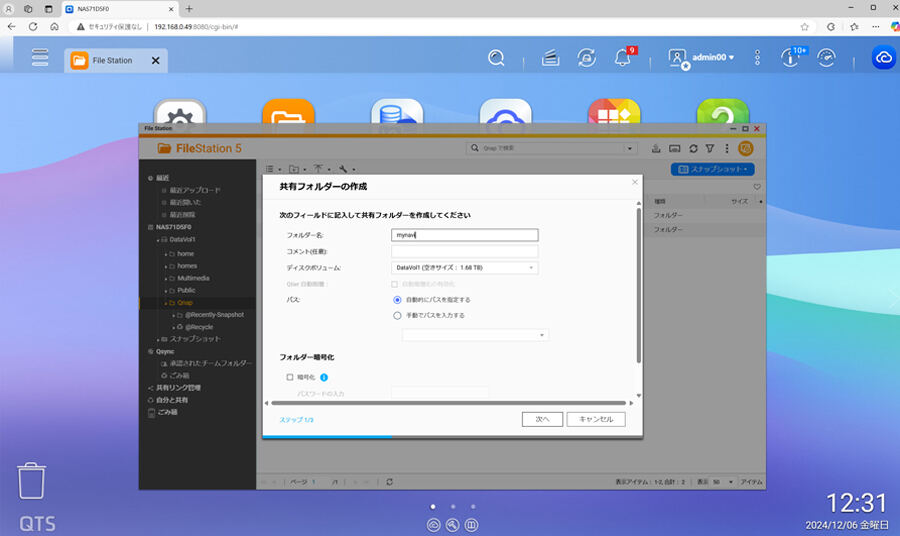The height and width of the screenshot is (536, 900).
Task: Open the dashboard gauge icon
Action: (x=827, y=58)
